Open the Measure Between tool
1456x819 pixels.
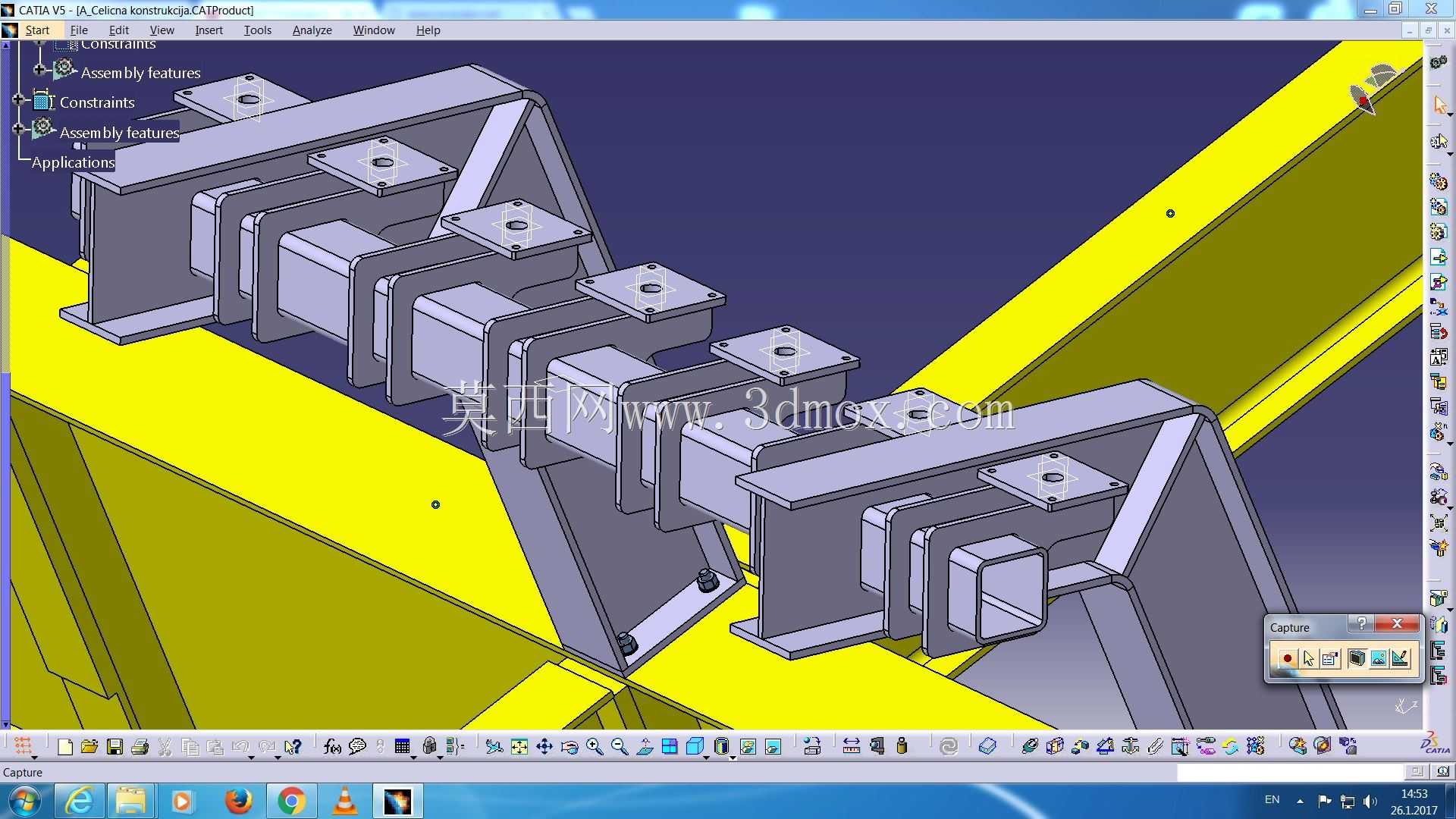(x=852, y=747)
